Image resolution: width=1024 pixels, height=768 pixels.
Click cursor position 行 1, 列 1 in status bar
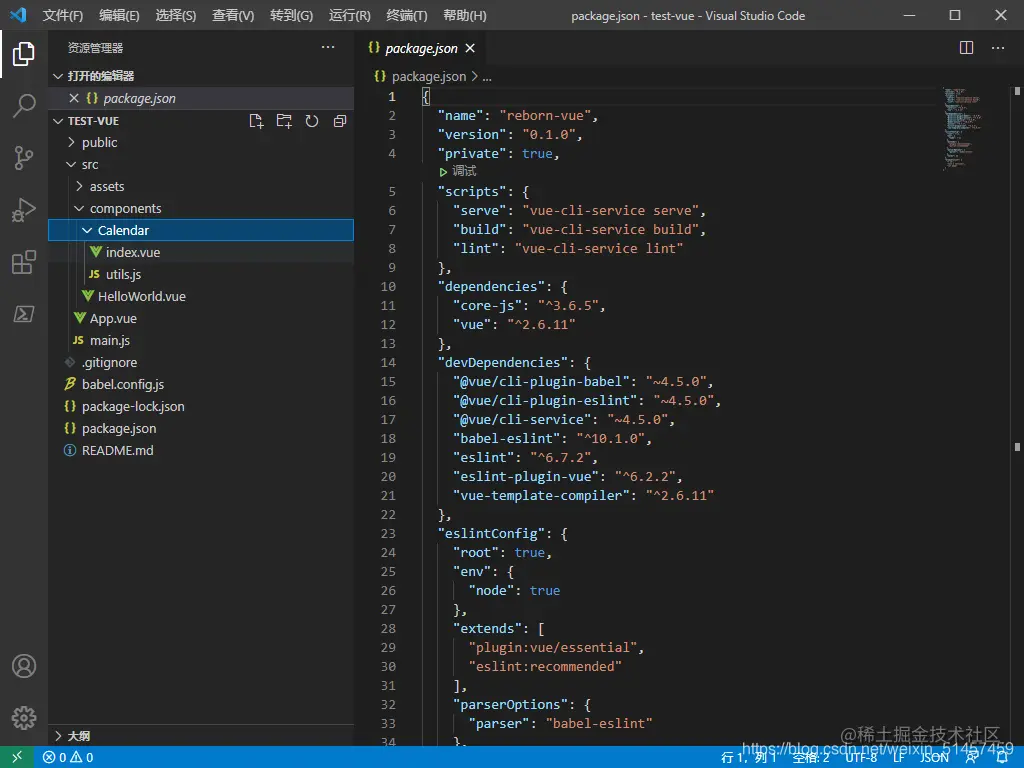pos(748,758)
